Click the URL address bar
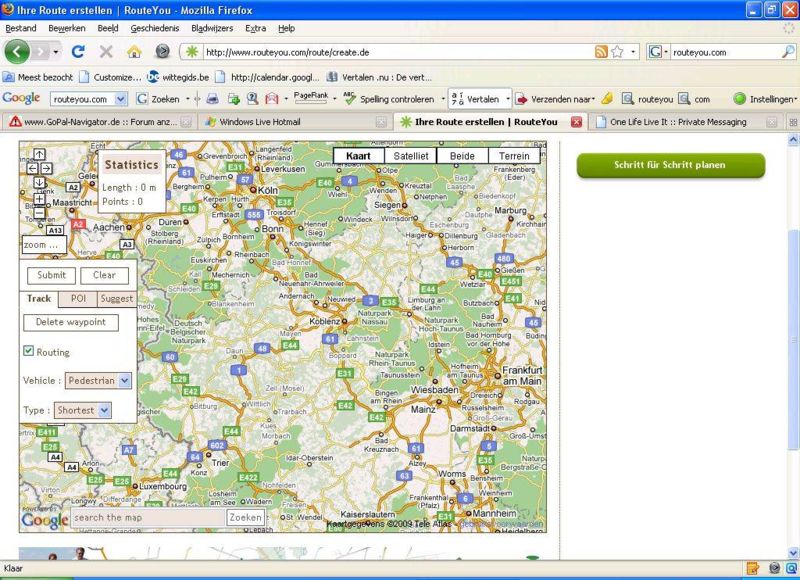Viewport: 800px width, 580px height. 398,52
